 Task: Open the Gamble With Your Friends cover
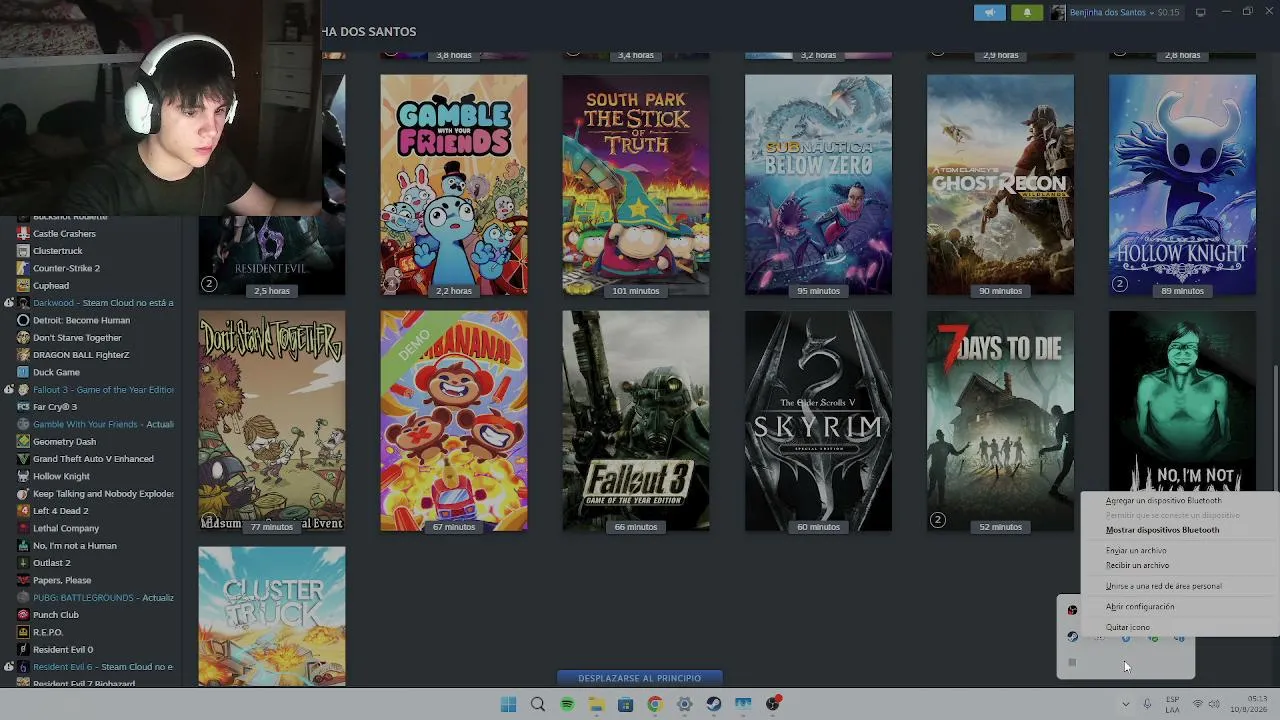point(454,185)
